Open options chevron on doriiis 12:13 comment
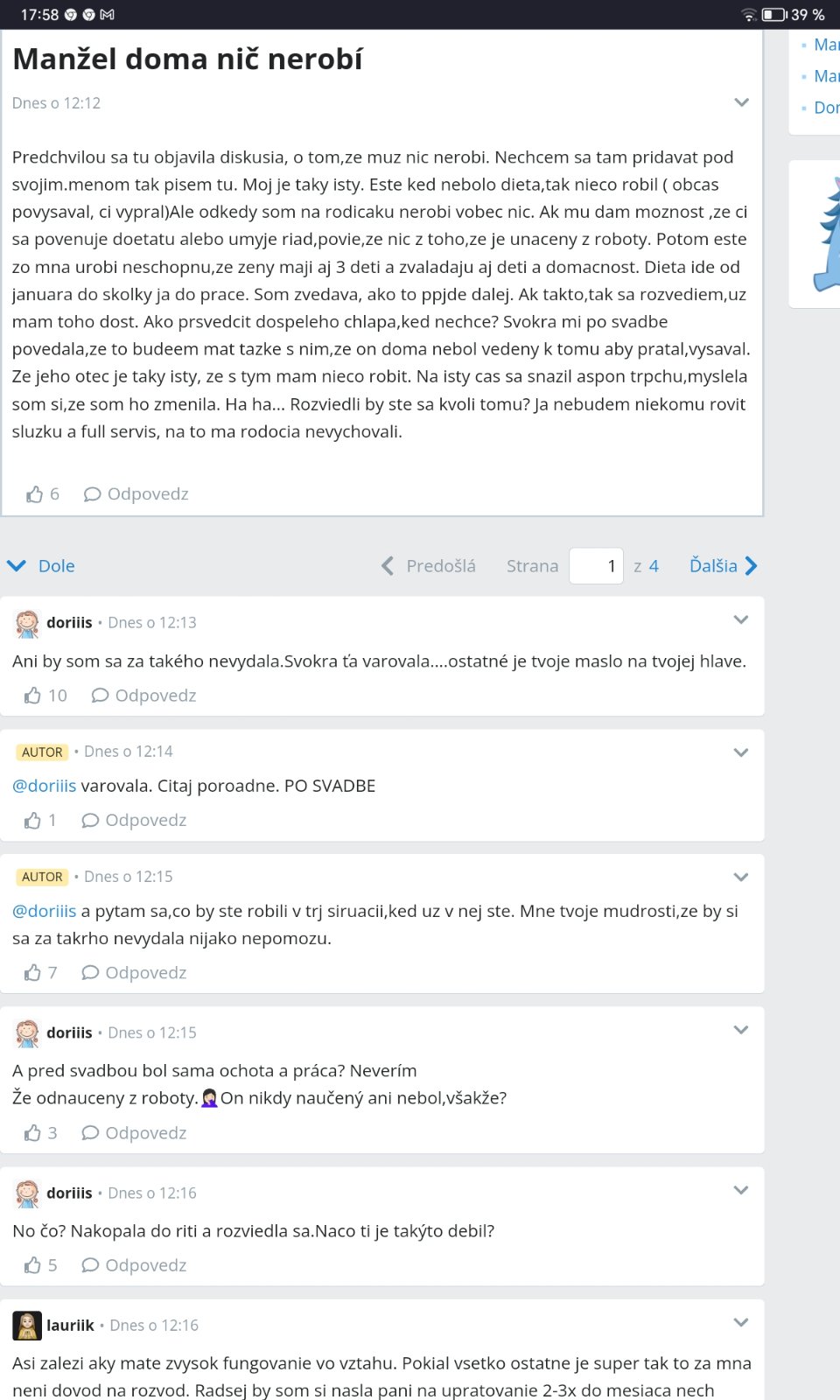 coord(741,620)
